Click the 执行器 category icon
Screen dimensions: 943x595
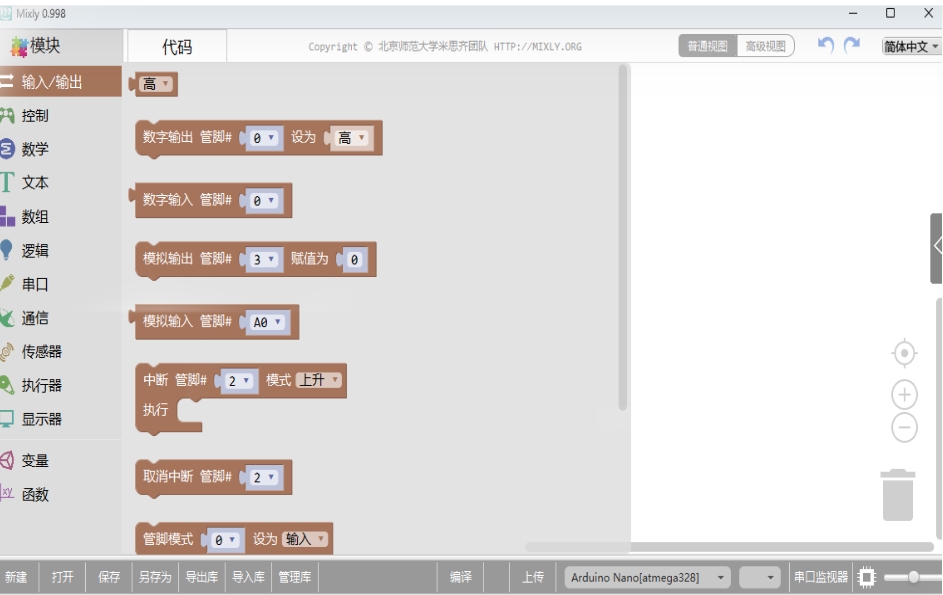point(7,385)
